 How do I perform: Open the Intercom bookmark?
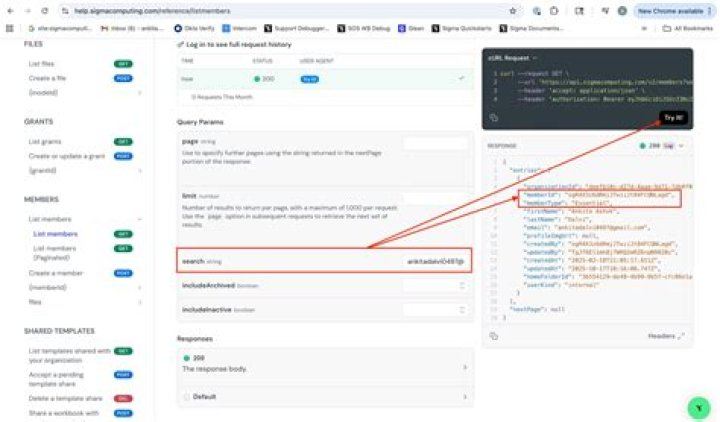pyautogui.click(x=239, y=28)
